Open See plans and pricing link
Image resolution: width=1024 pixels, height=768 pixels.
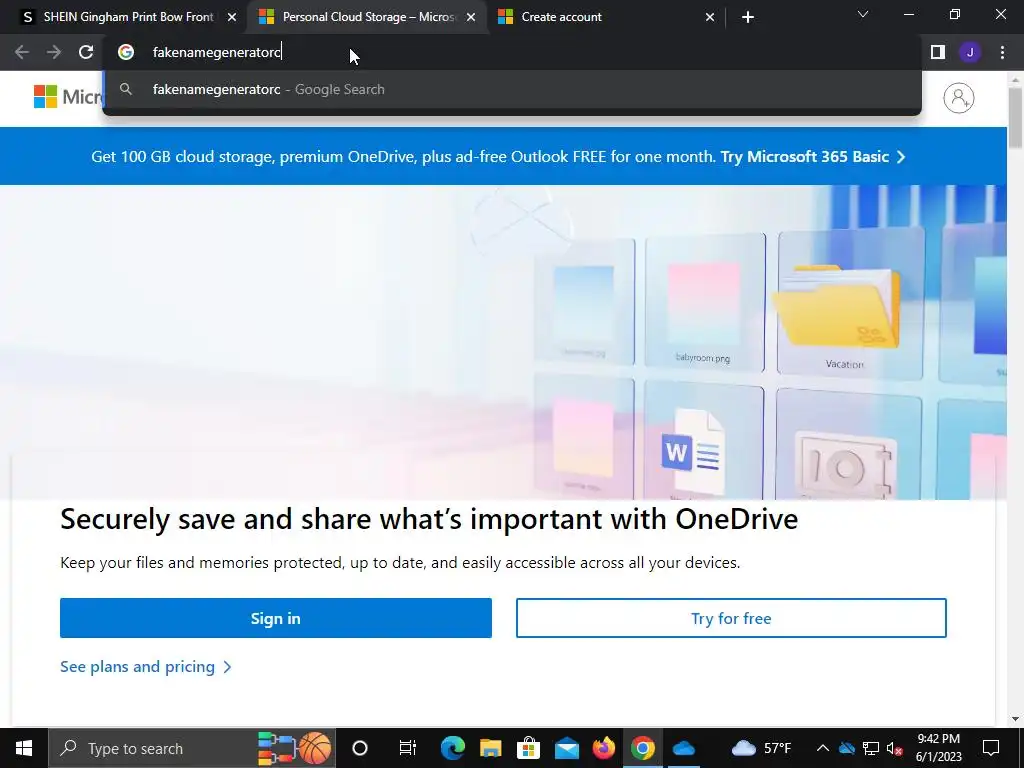click(x=146, y=667)
